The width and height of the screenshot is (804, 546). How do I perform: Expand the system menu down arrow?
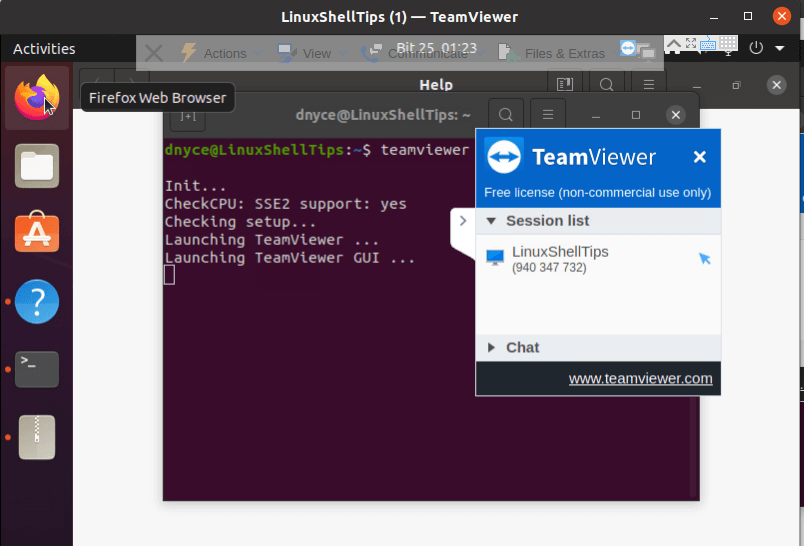[x=780, y=48]
